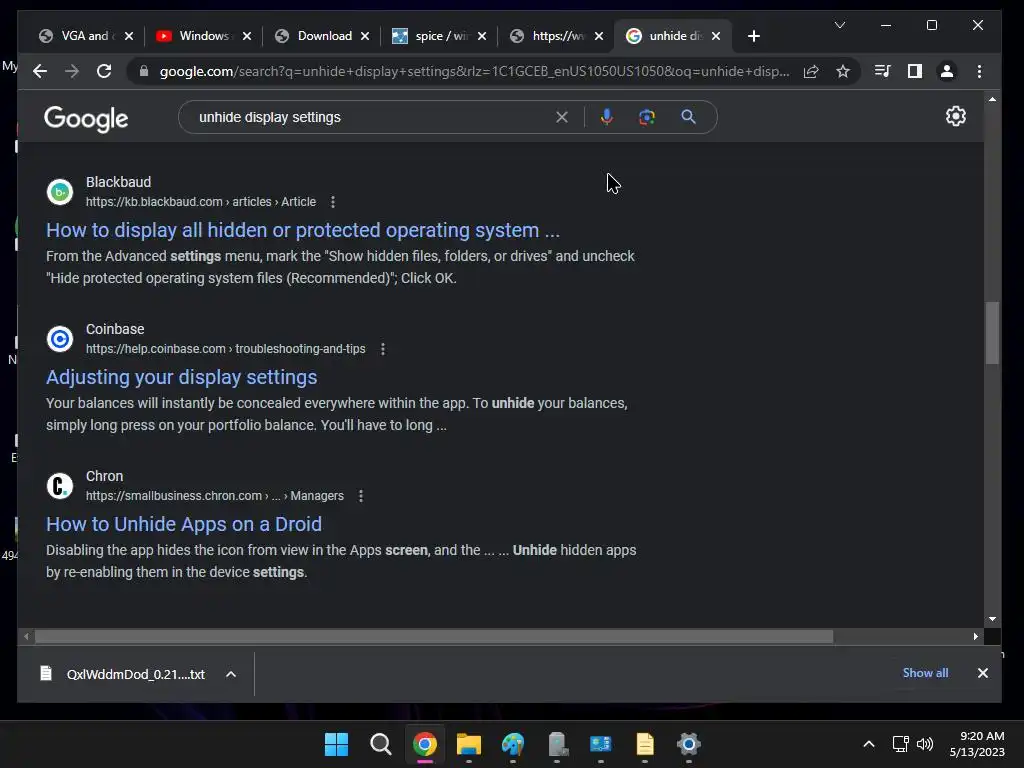
Task: Start a voice search with the microphone
Action: point(607,118)
